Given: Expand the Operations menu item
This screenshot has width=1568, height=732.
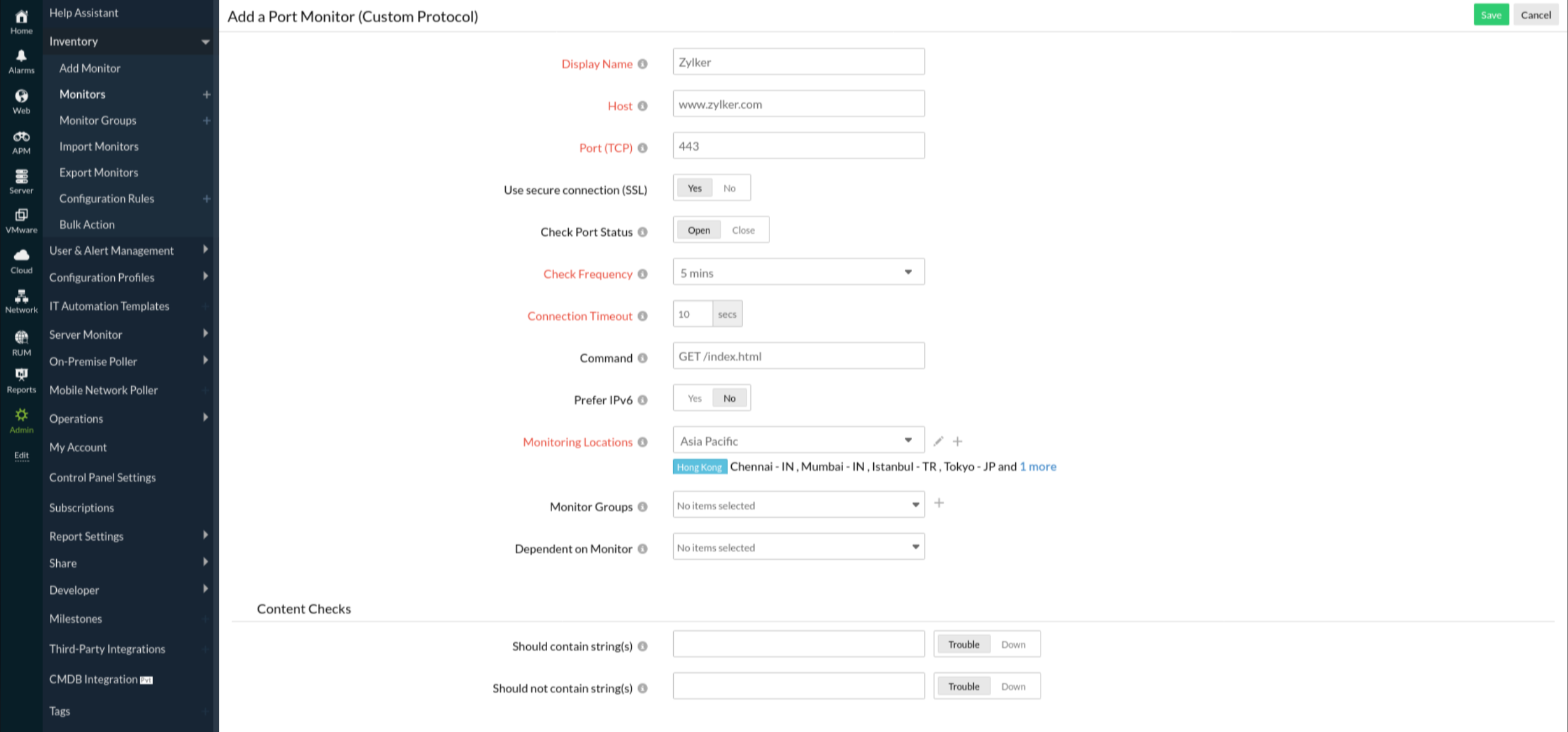Looking at the screenshot, I should 75,418.
